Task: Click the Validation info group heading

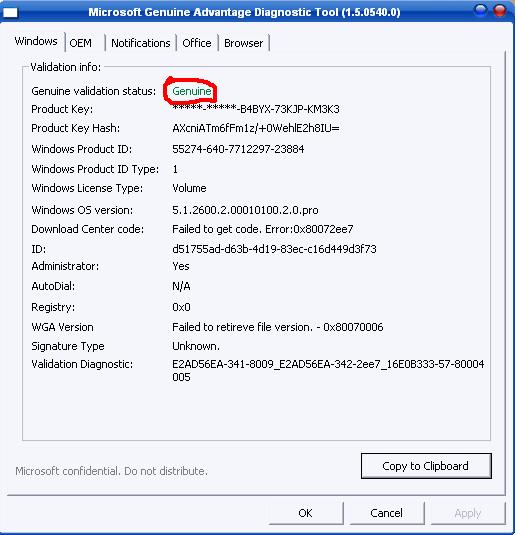Action: click(66, 67)
